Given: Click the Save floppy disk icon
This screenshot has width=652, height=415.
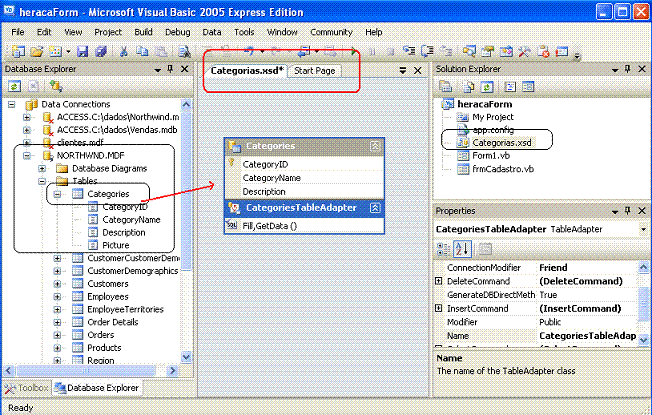Looking at the screenshot, I should click(x=83, y=52).
